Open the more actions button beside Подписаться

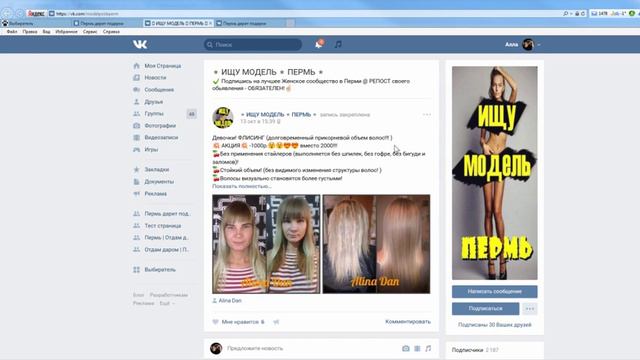tap(530, 309)
